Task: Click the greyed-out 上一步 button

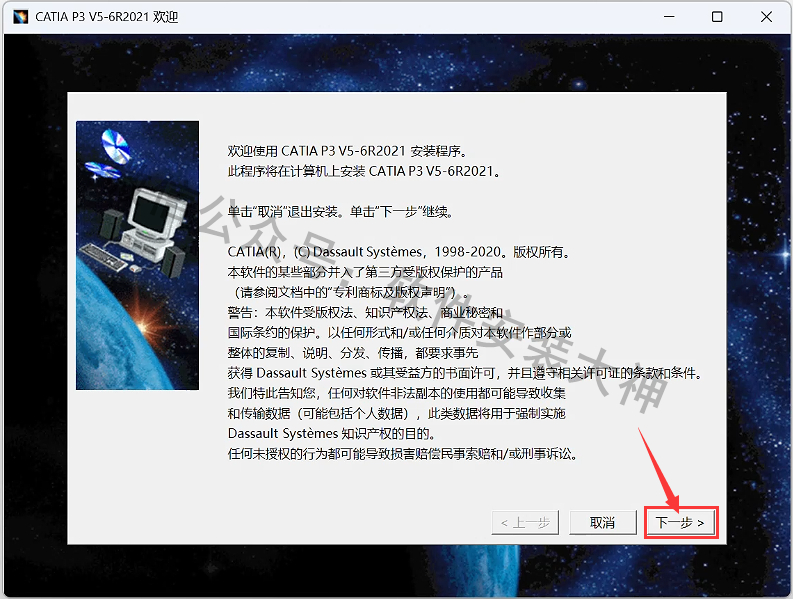Action: click(524, 522)
